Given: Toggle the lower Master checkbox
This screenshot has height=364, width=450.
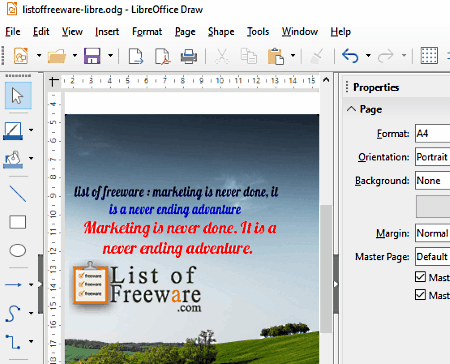Looking at the screenshot, I should point(420,295).
